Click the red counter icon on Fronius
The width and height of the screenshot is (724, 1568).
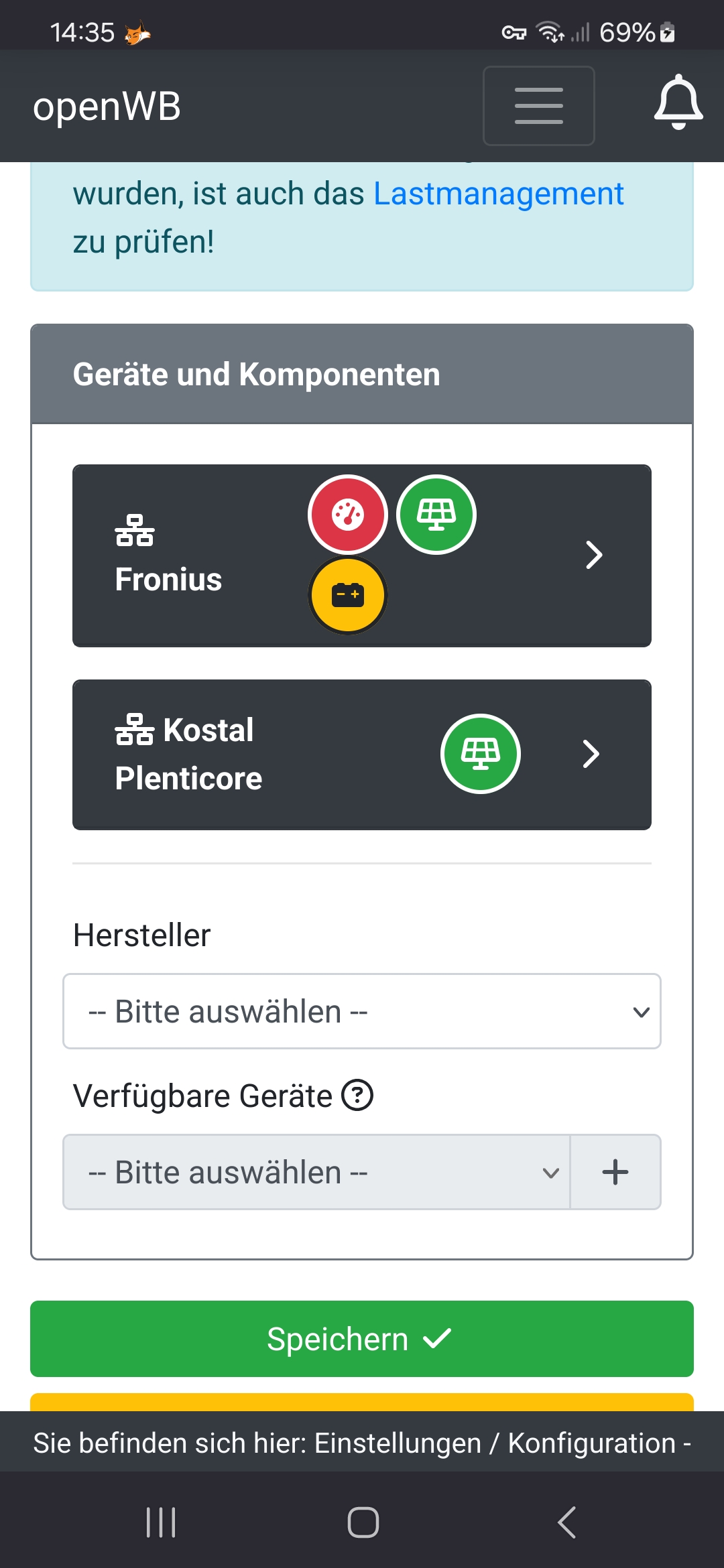pyautogui.click(x=348, y=515)
